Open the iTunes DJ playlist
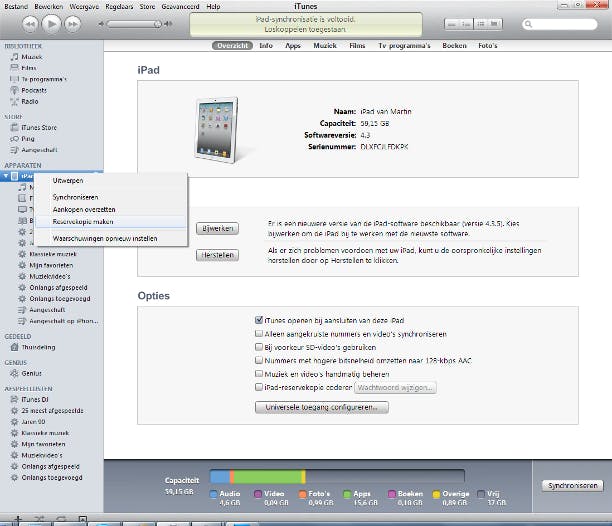This screenshot has width=612, height=526. [35, 400]
